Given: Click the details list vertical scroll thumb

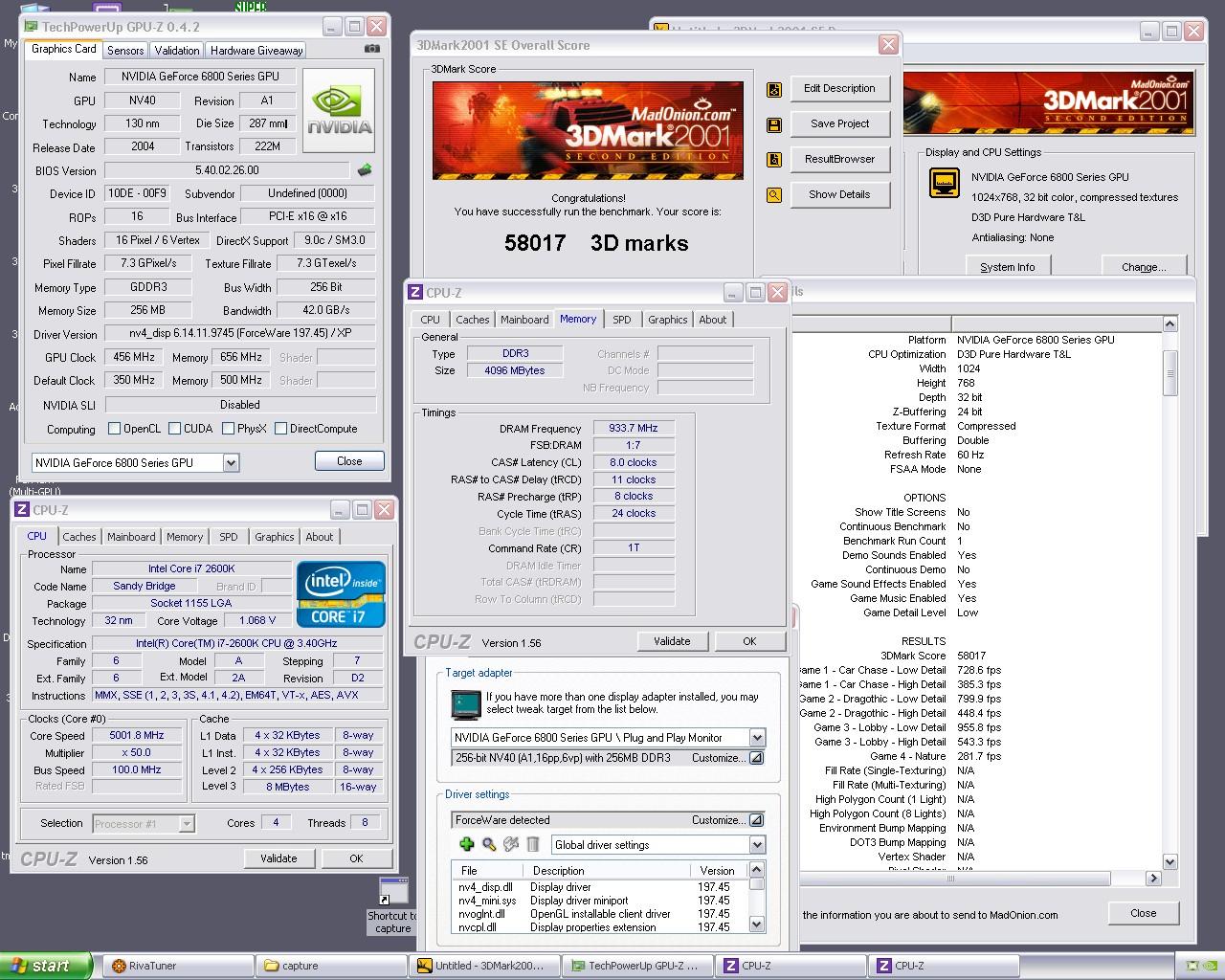Looking at the screenshot, I should click(x=1169, y=372).
